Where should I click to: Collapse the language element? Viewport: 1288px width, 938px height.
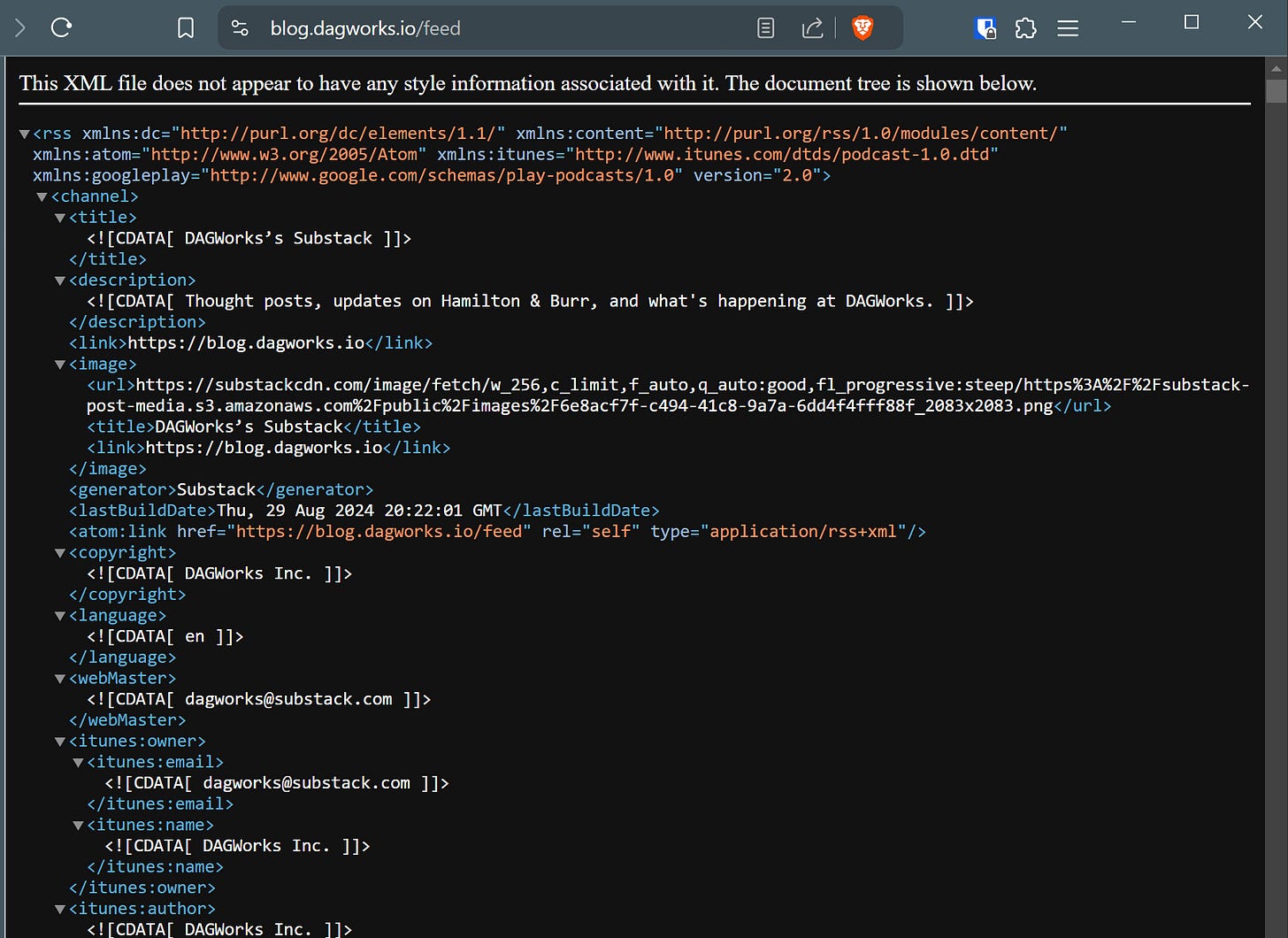click(60, 616)
